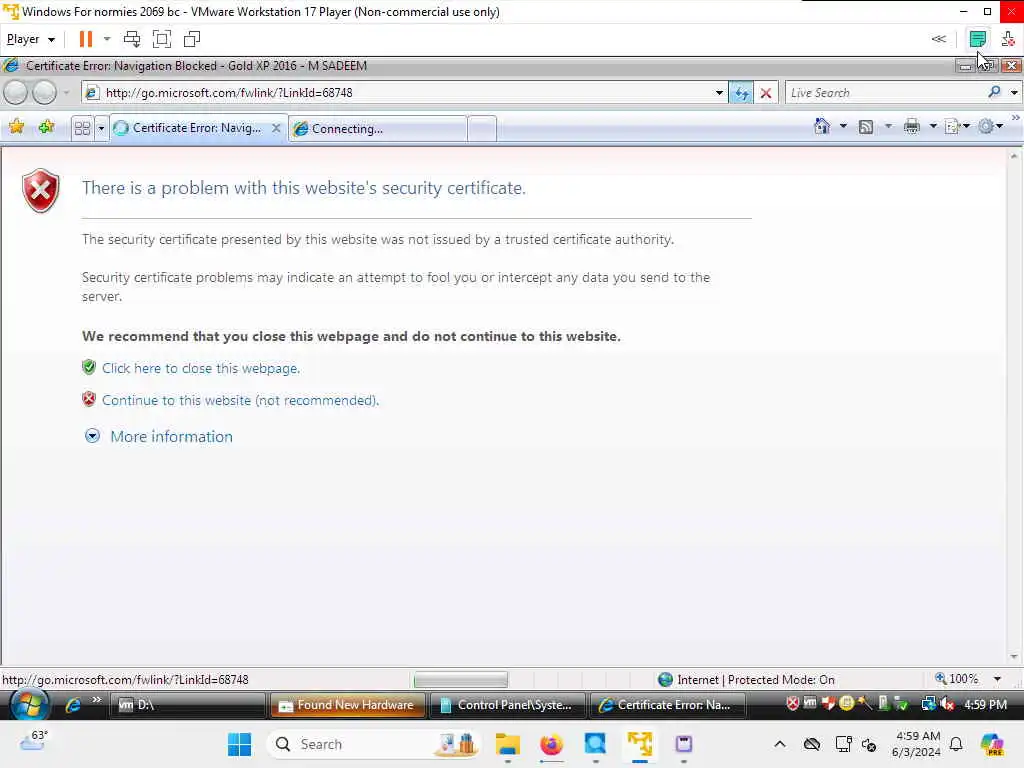Click 'Continue to this website (not recommended)'
Screen dimensions: 1024x768
[240, 400]
